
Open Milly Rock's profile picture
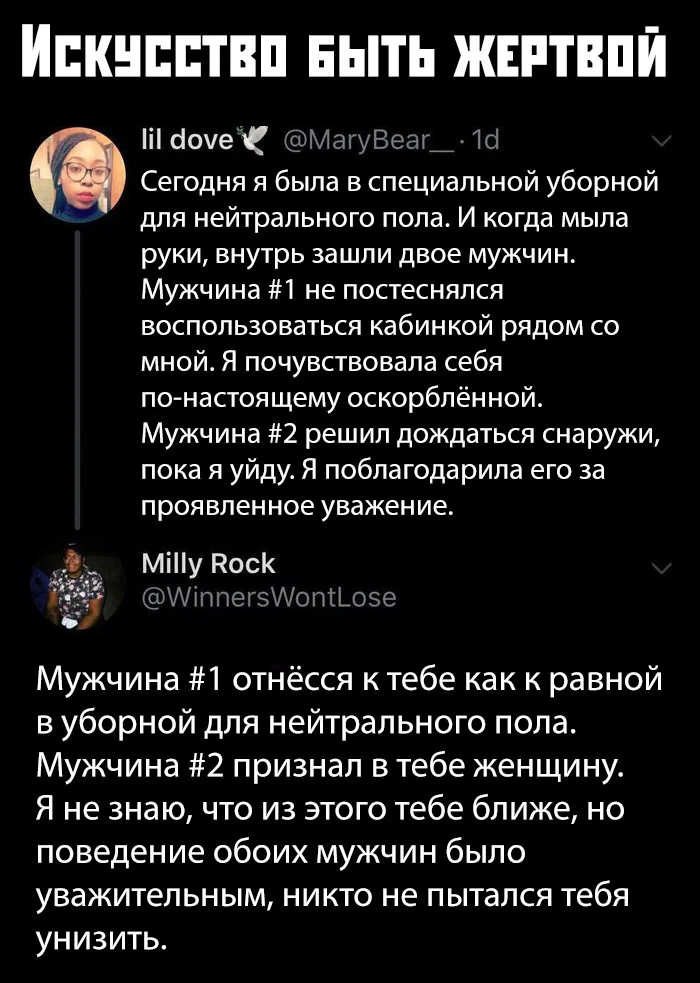79,587
